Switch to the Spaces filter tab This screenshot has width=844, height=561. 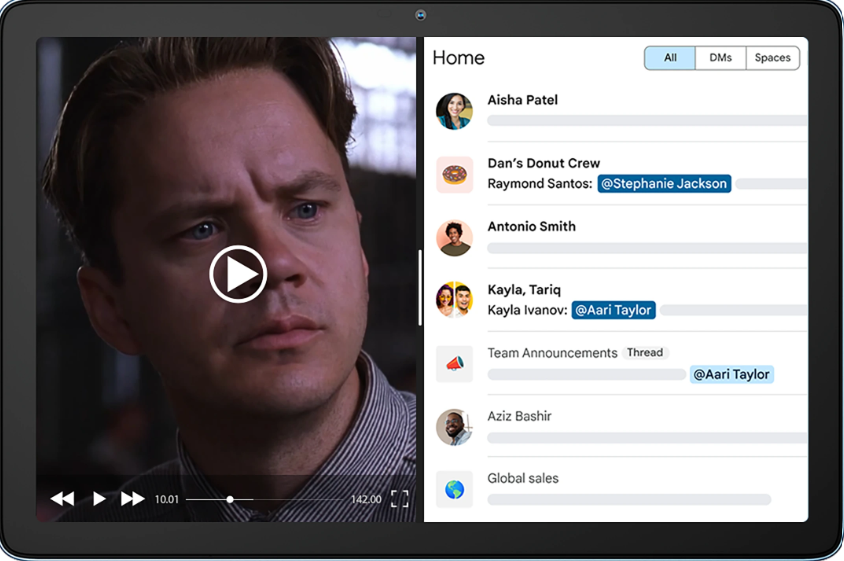[772, 58]
